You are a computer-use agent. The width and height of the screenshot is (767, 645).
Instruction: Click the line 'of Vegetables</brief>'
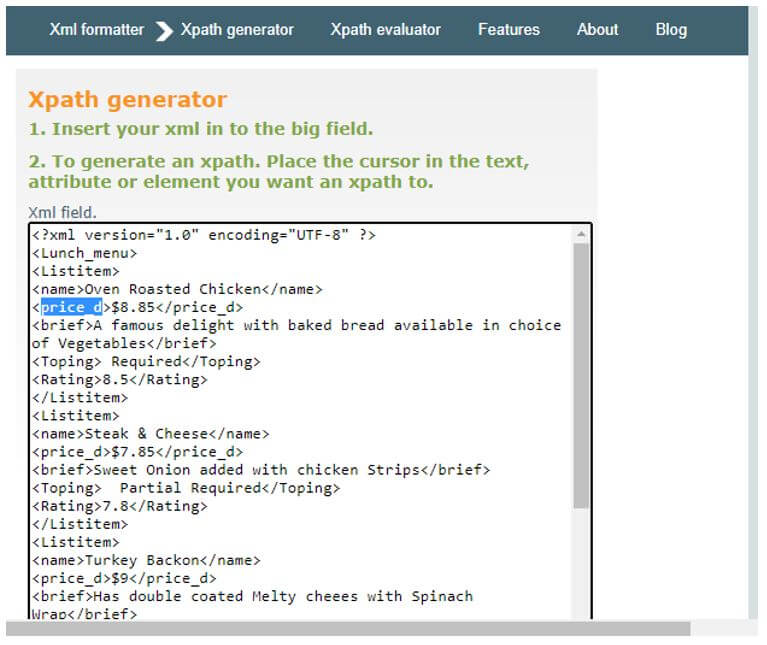tap(124, 344)
